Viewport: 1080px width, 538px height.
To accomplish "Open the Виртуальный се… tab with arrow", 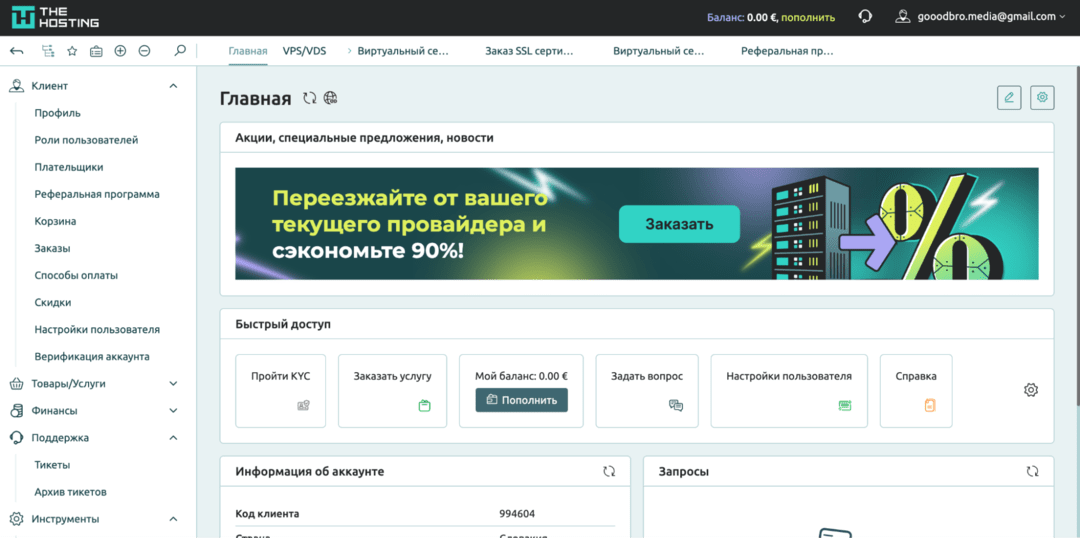I will pos(398,51).
